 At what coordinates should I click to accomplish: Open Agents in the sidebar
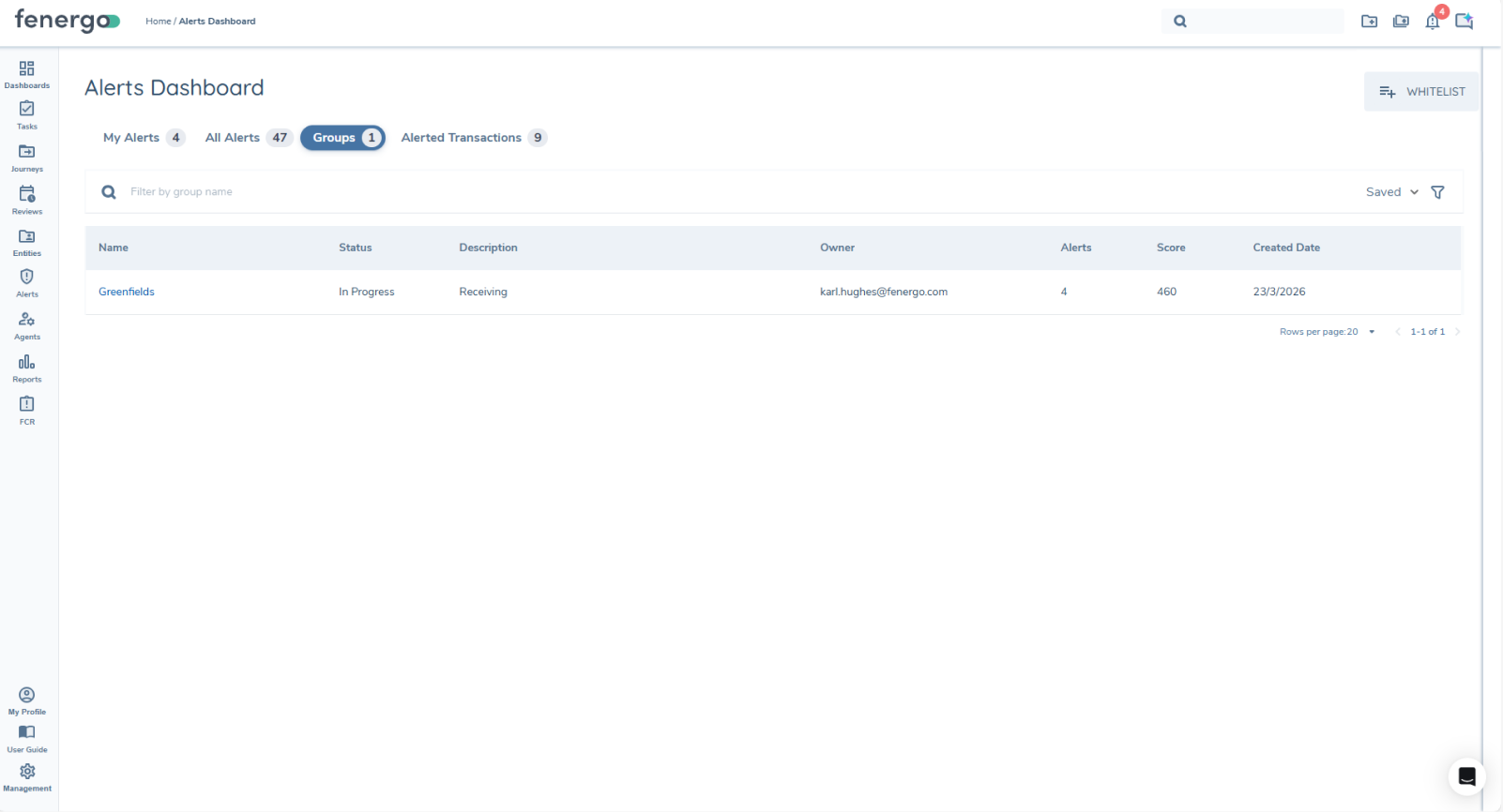click(x=26, y=324)
